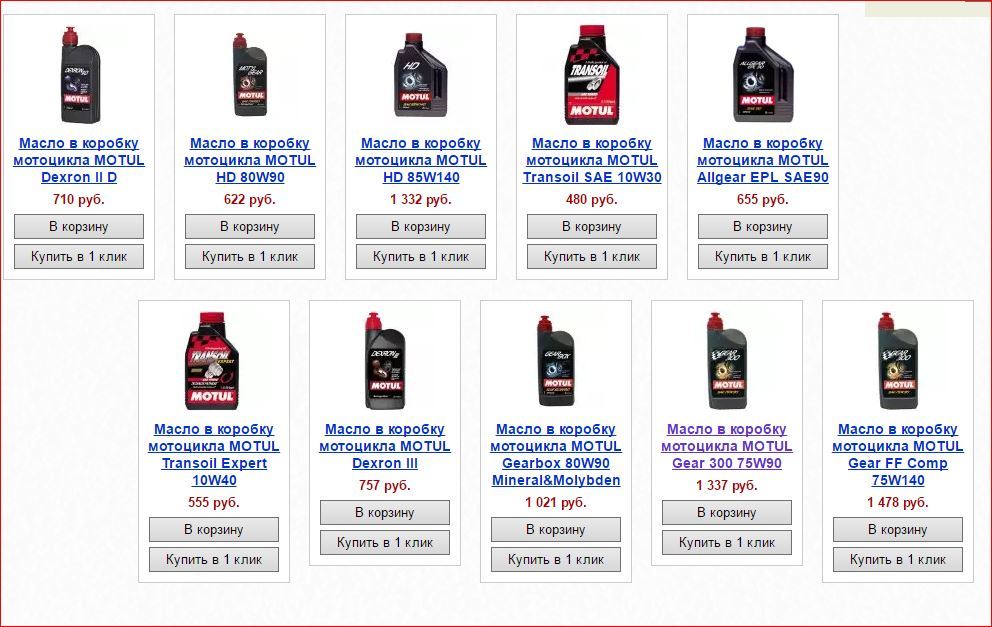Add Allgear EPL SAE90 to cart
Image resolution: width=992 pixels, height=627 pixels.
click(763, 227)
